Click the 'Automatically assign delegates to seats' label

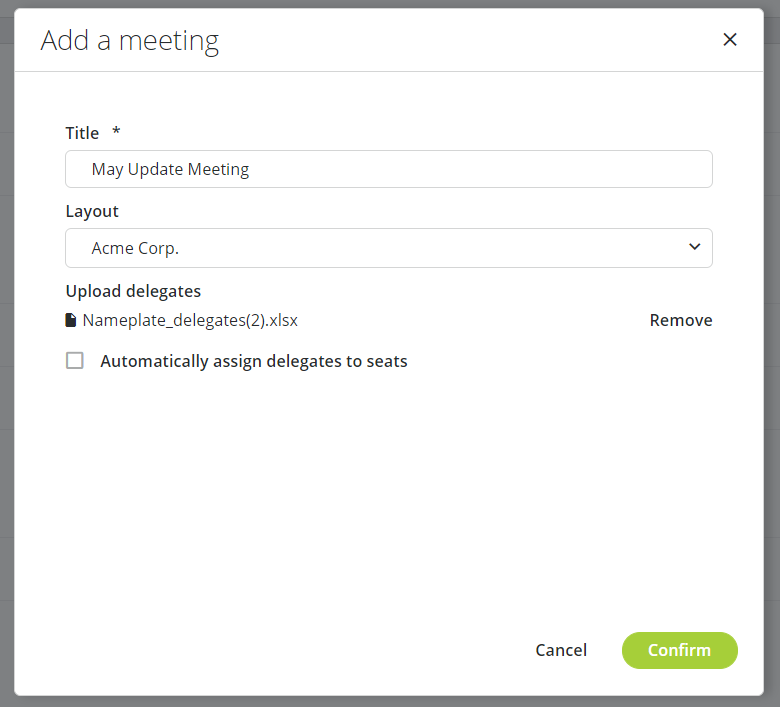[254, 361]
